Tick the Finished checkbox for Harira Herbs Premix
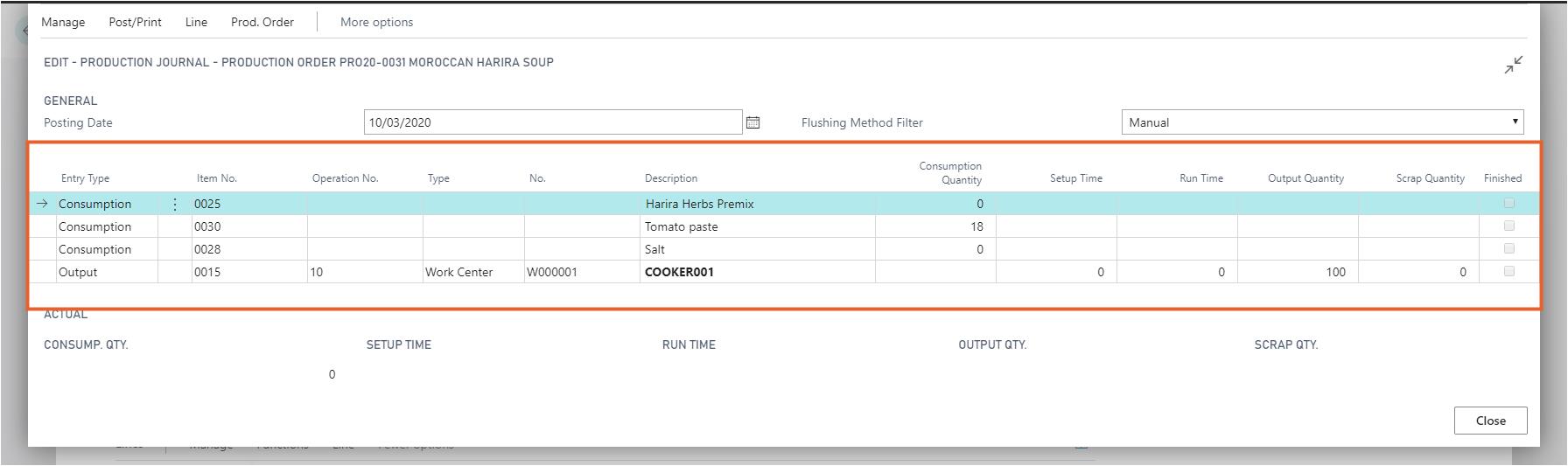1568x466 pixels. tap(1508, 203)
